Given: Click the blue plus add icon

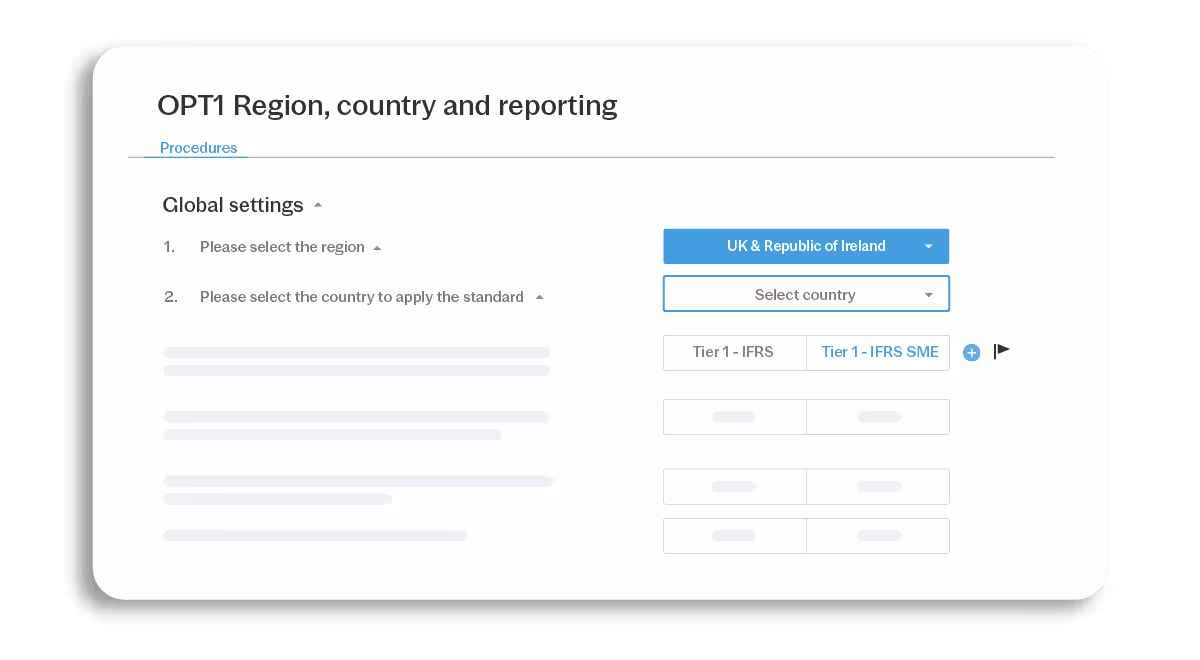Looking at the screenshot, I should click(x=971, y=352).
